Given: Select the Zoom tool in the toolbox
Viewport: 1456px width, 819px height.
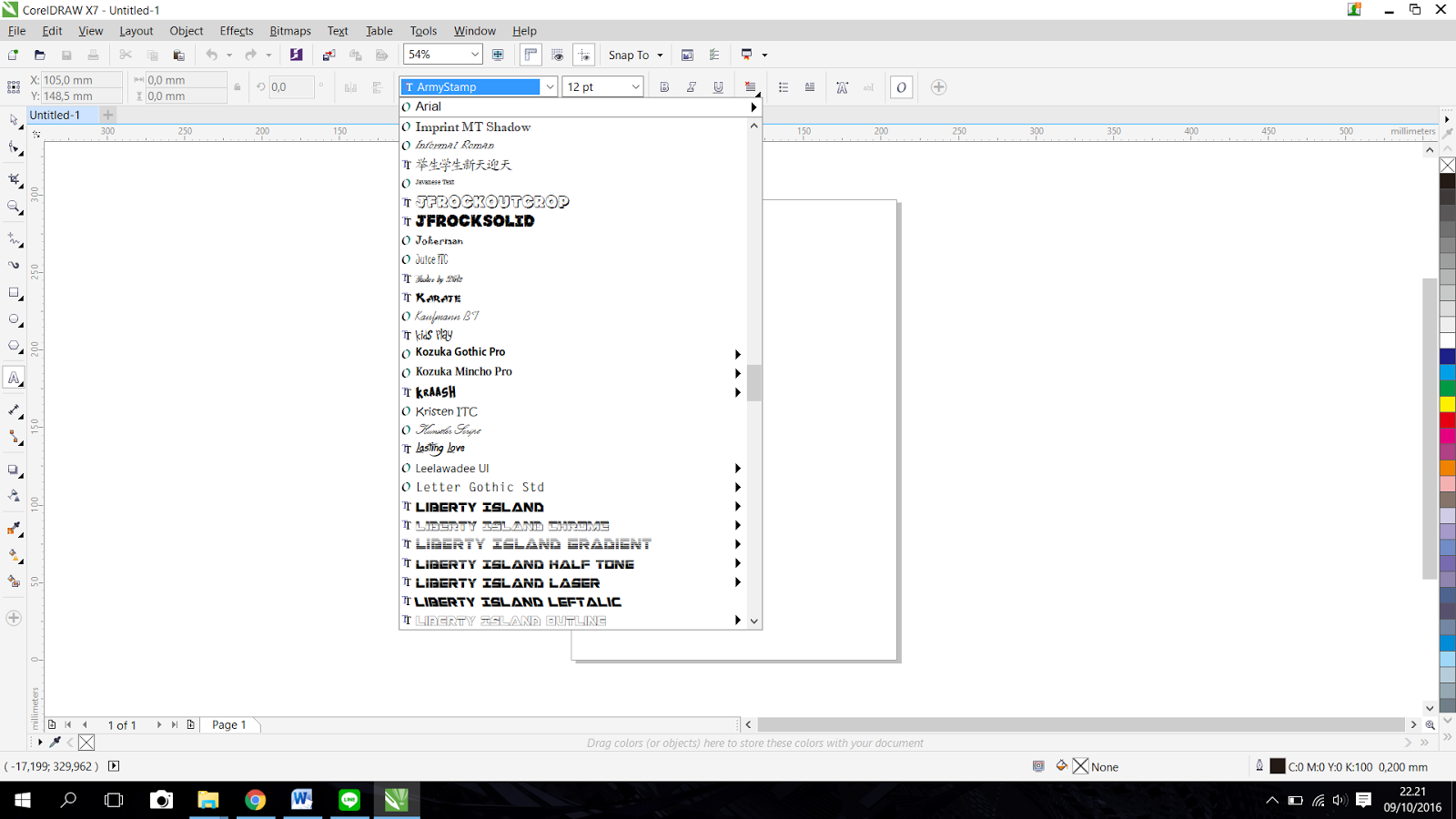Looking at the screenshot, I should click(x=14, y=207).
